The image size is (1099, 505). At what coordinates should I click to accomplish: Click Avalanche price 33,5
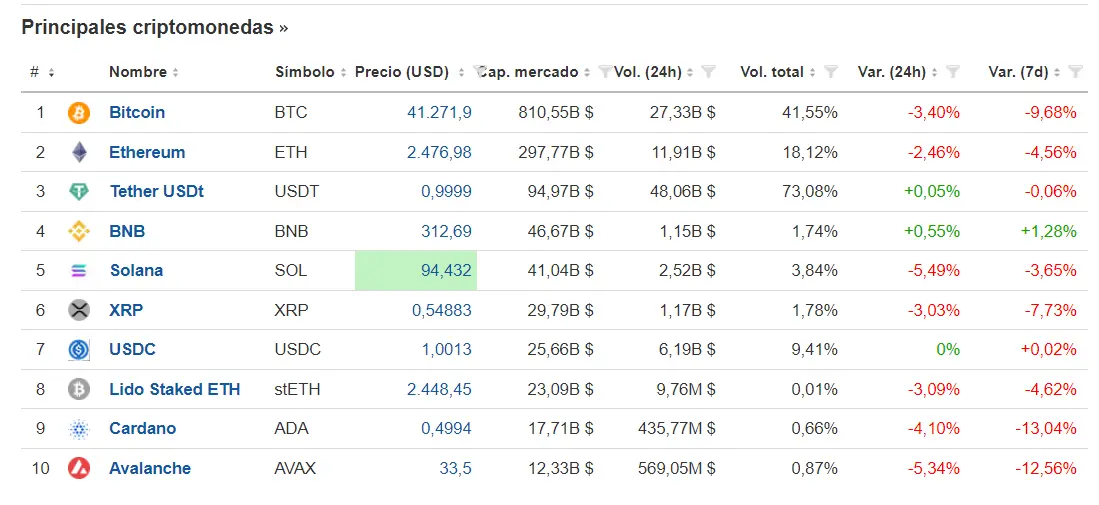click(456, 468)
